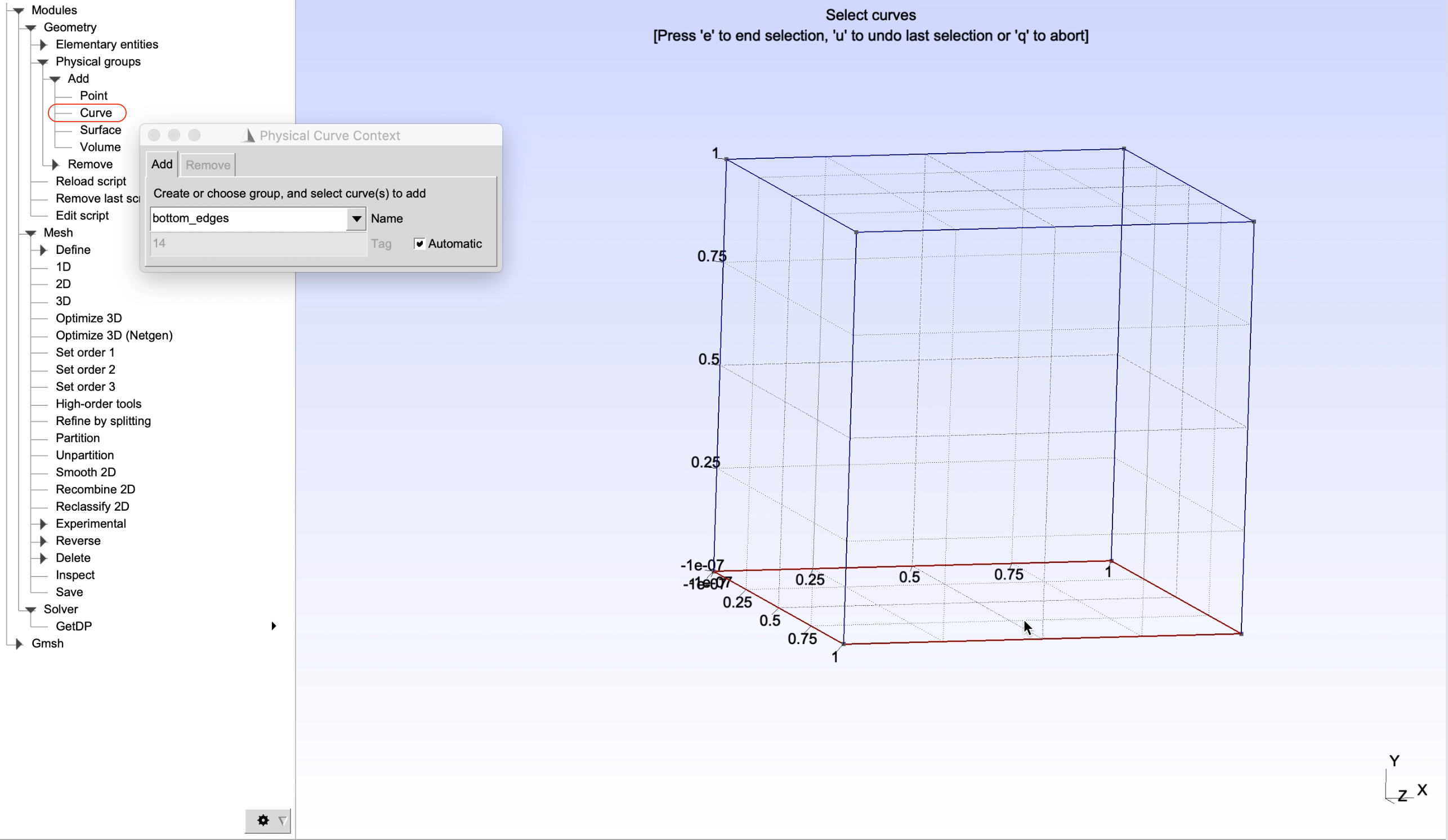Click the gear settings icon

click(x=262, y=820)
